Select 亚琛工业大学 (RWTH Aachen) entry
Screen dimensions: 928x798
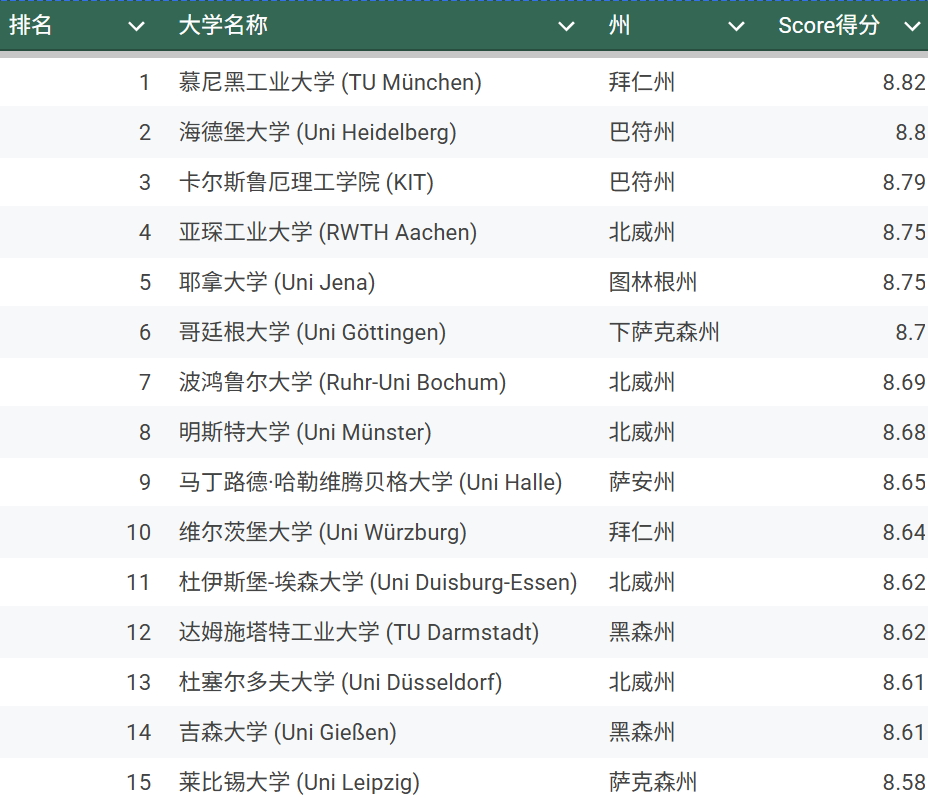coord(328,232)
